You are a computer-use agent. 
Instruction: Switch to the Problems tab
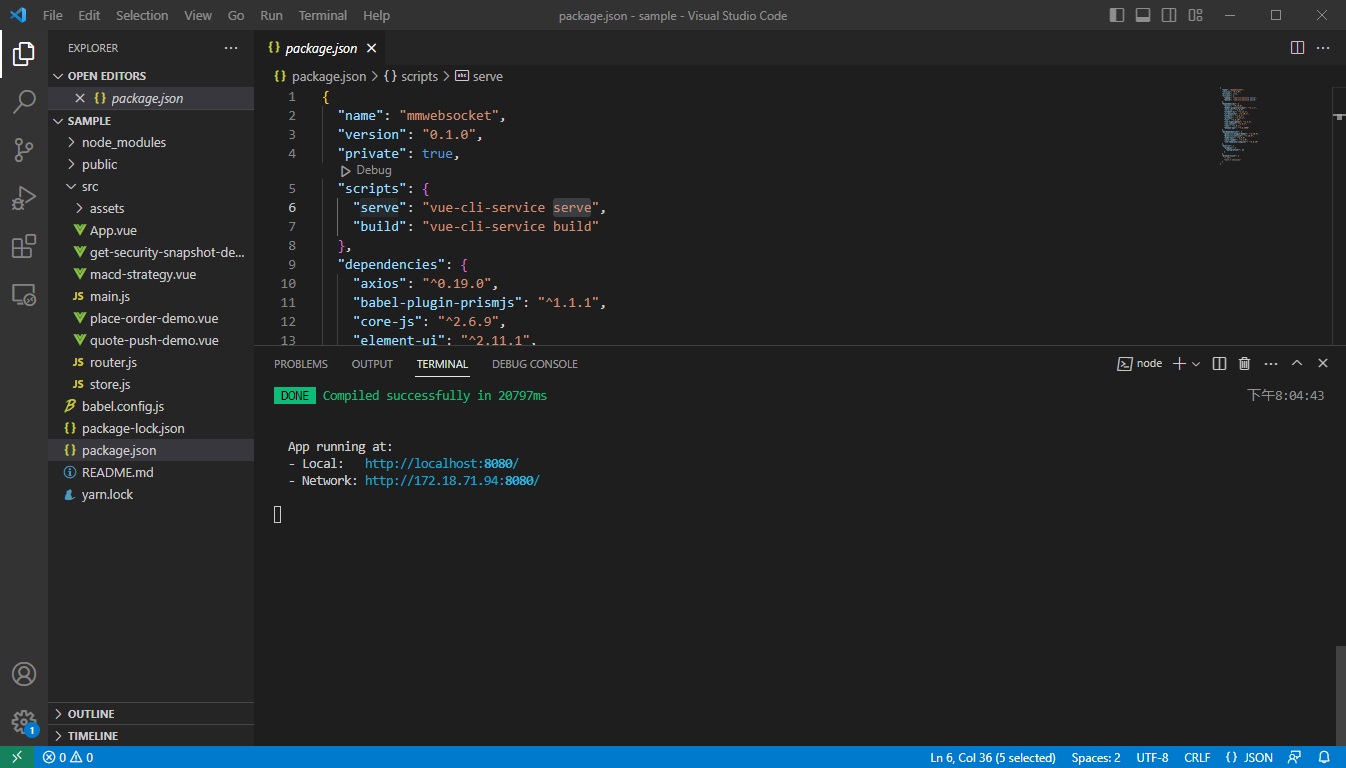pyautogui.click(x=301, y=364)
